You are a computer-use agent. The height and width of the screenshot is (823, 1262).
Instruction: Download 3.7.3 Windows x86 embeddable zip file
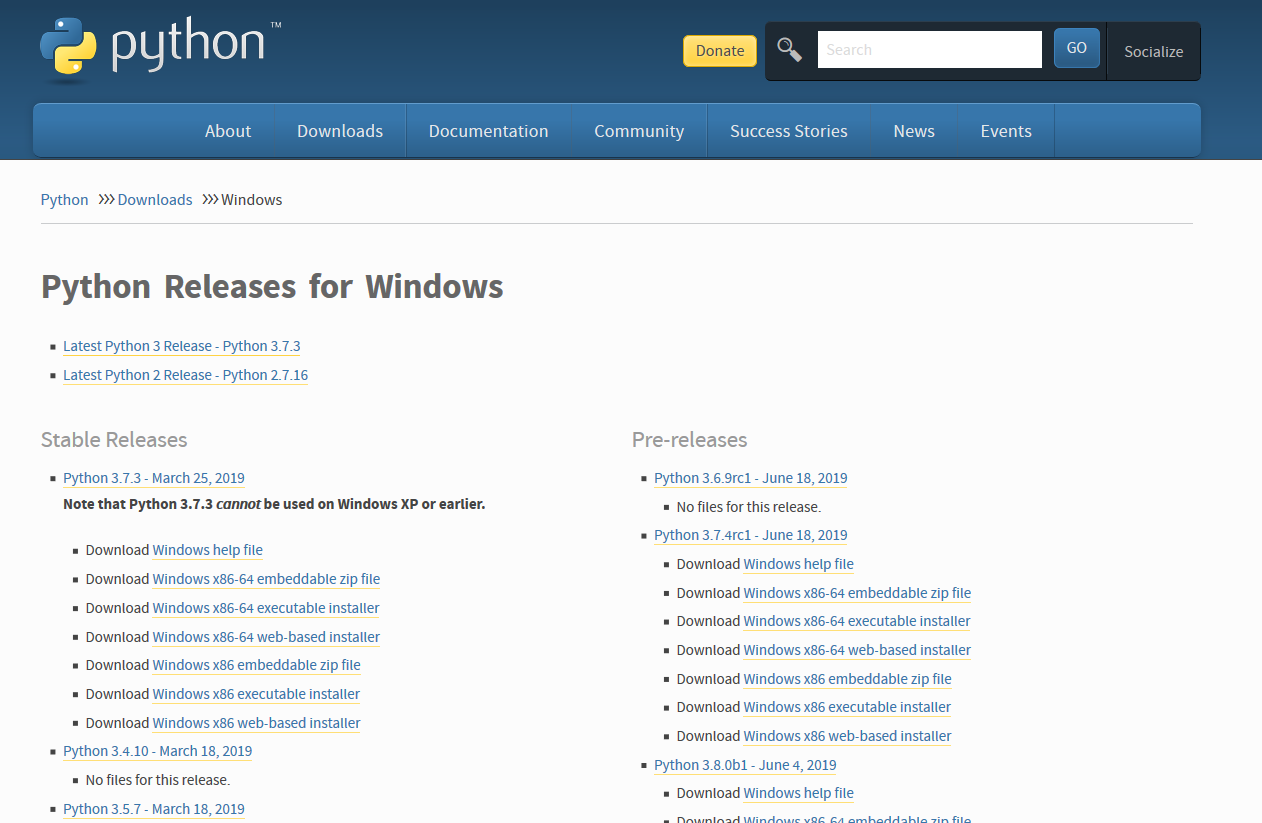tap(257, 665)
